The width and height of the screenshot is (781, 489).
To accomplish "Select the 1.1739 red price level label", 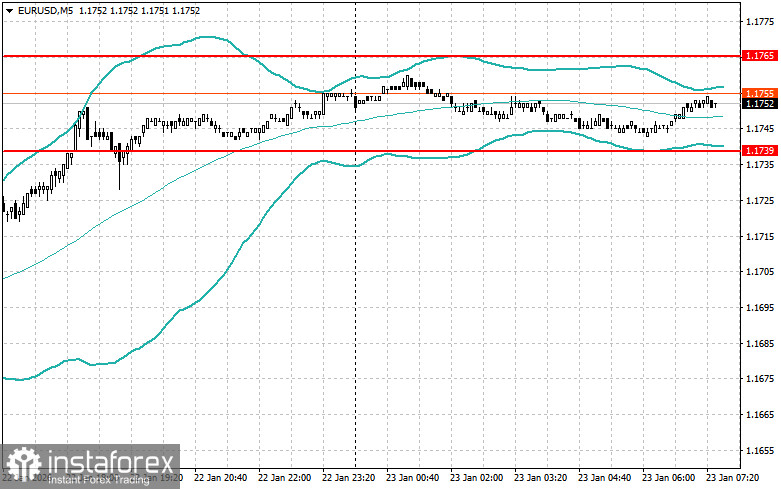I will coord(760,150).
